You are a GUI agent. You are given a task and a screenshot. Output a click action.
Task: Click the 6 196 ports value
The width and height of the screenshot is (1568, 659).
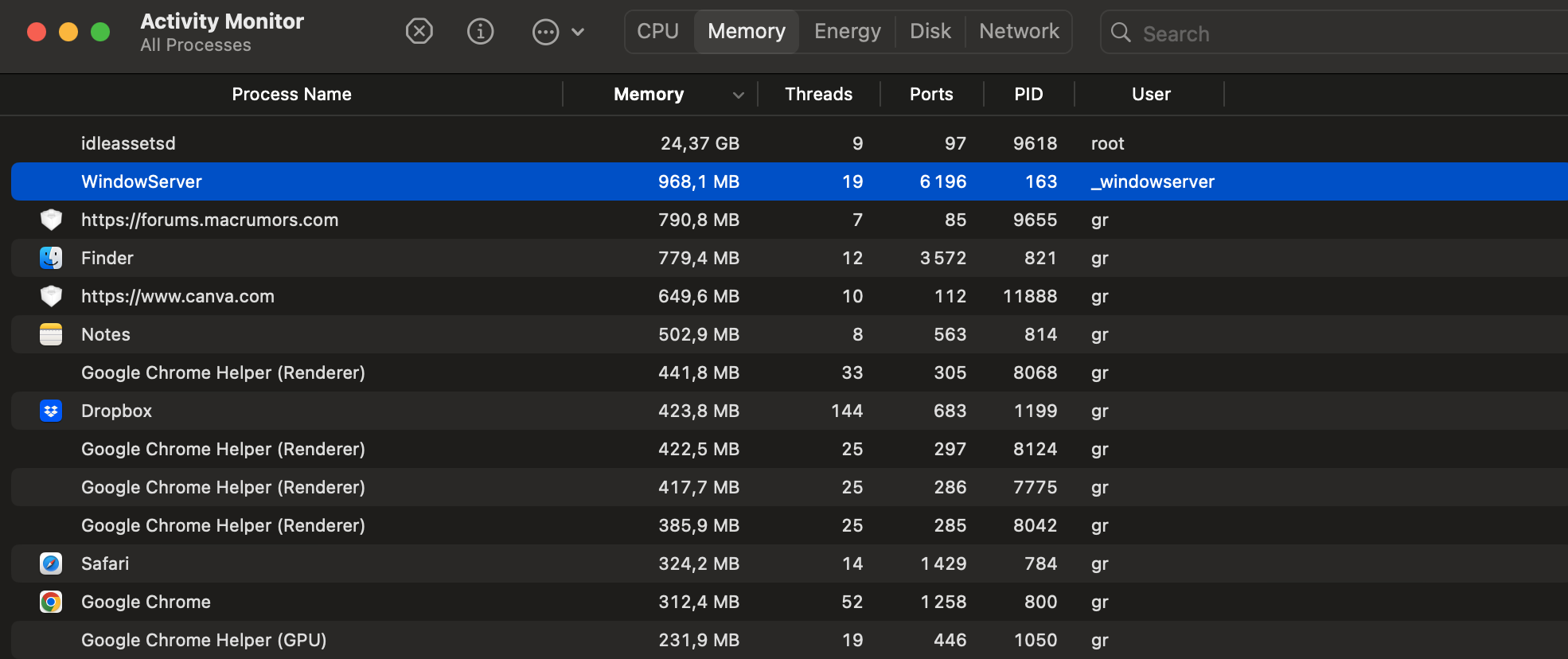click(x=943, y=181)
